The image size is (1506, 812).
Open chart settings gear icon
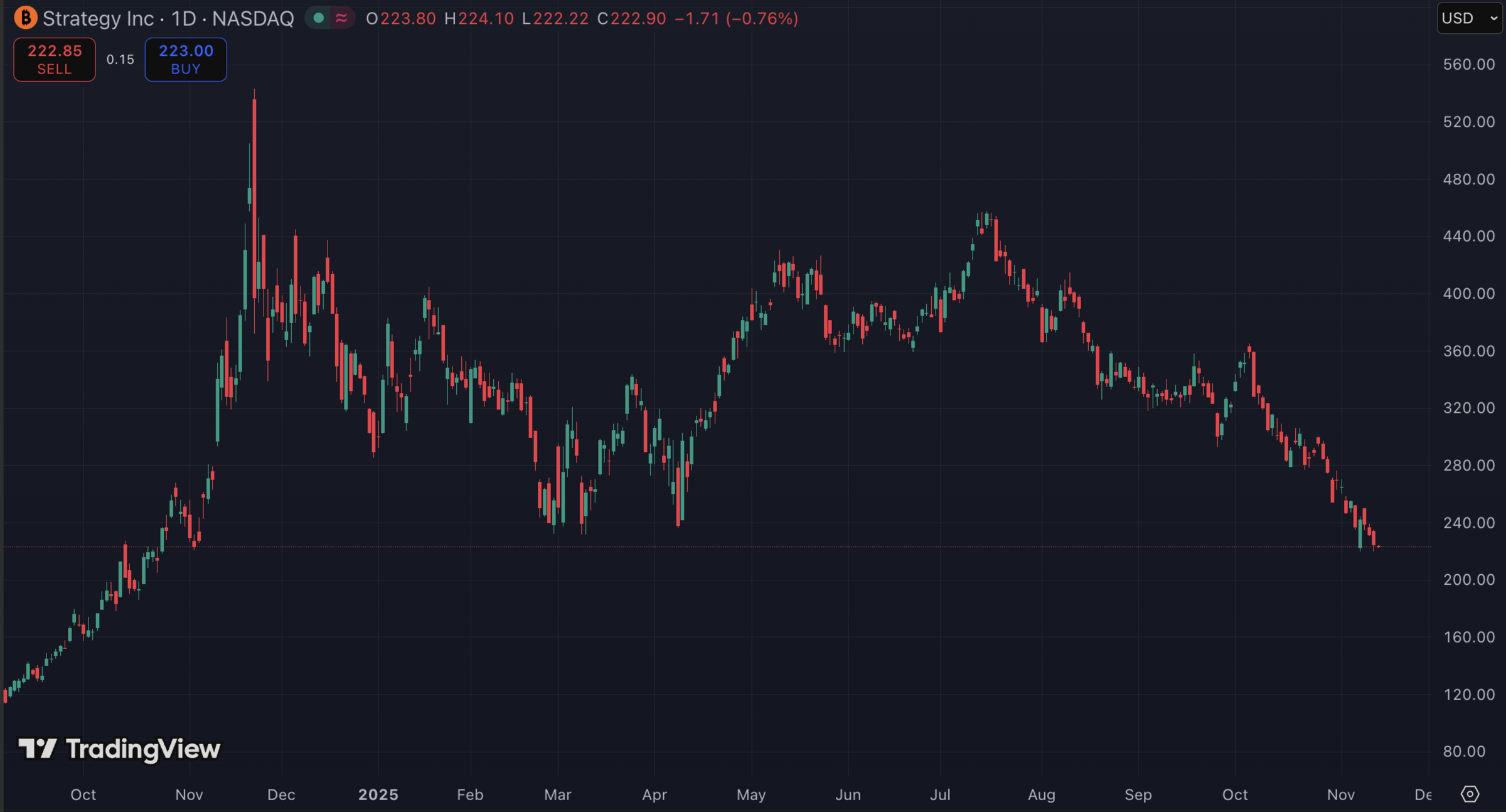[x=1470, y=794]
